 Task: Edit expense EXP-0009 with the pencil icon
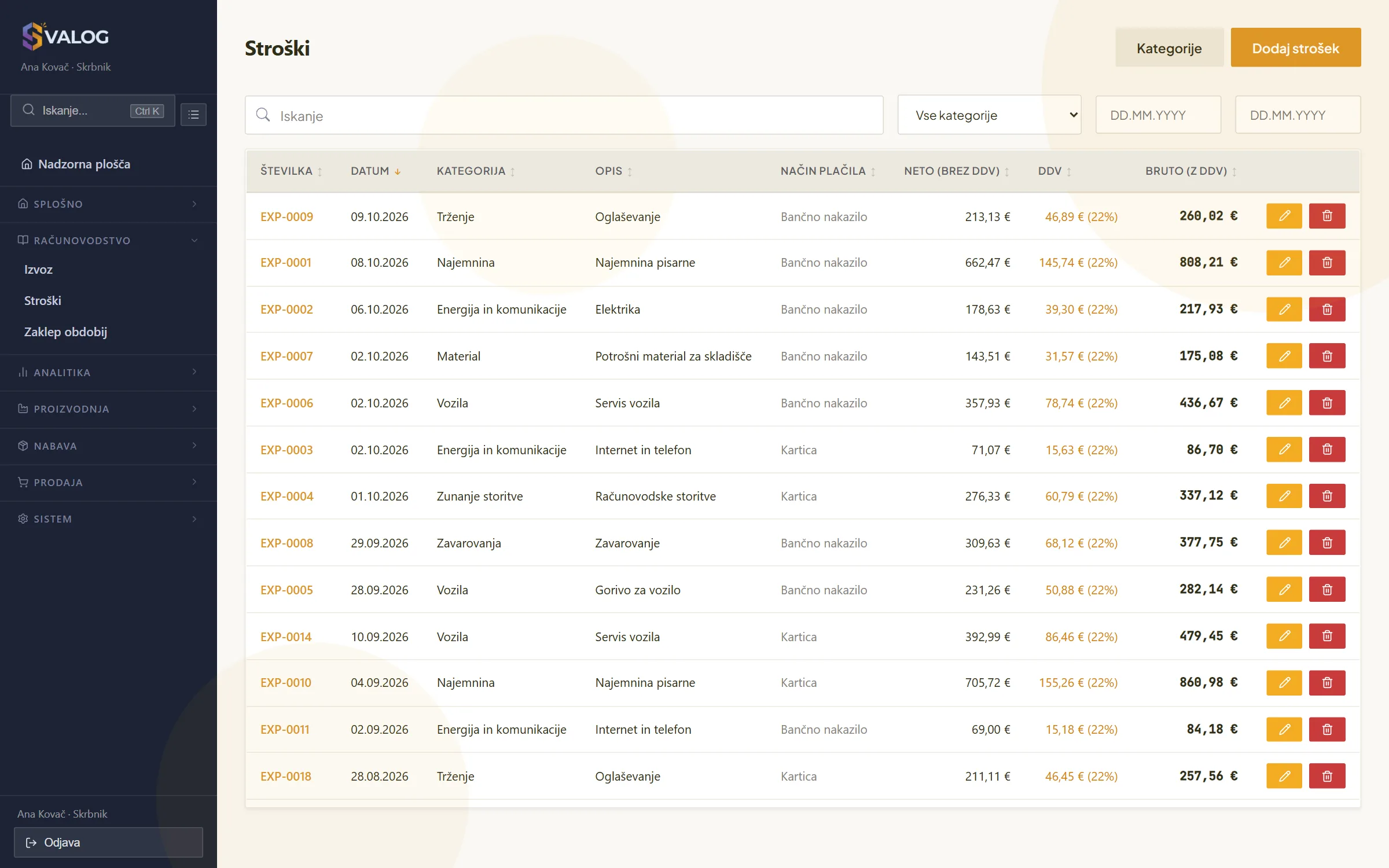(x=1284, y=216)
